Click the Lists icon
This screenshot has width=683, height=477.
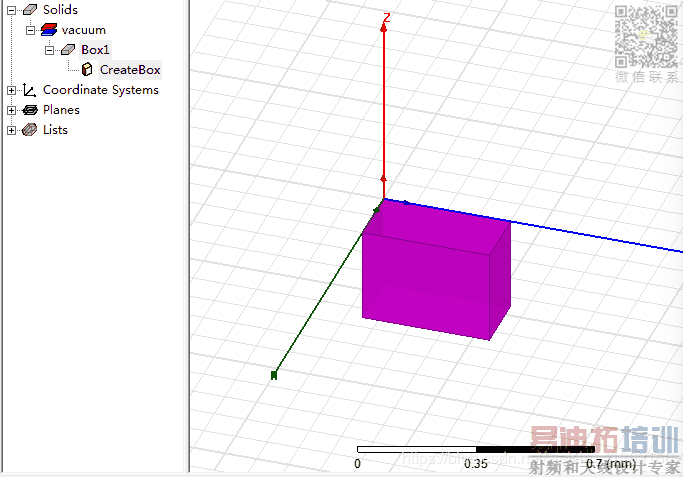(30, 130)
